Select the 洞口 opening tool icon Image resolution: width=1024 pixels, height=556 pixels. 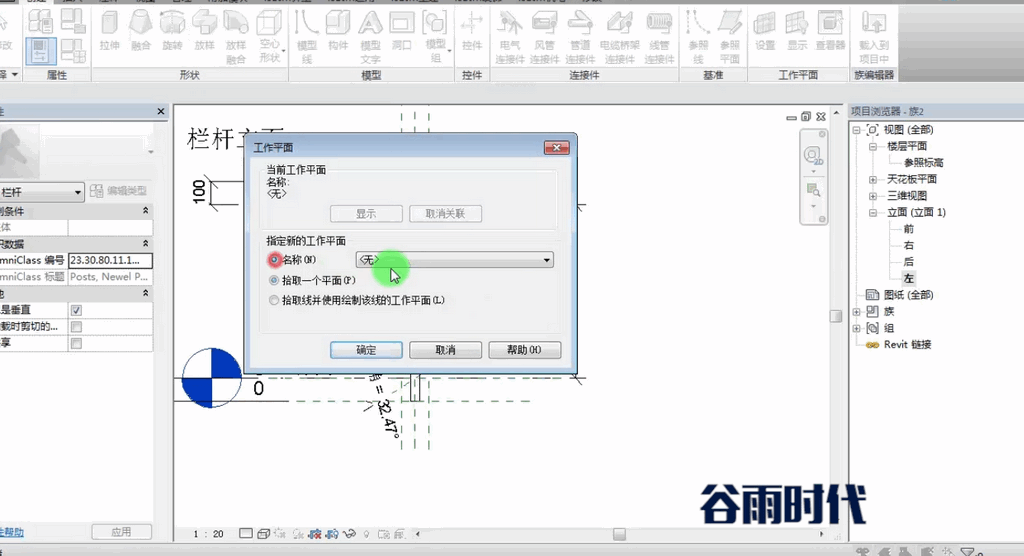pos(402,31)
